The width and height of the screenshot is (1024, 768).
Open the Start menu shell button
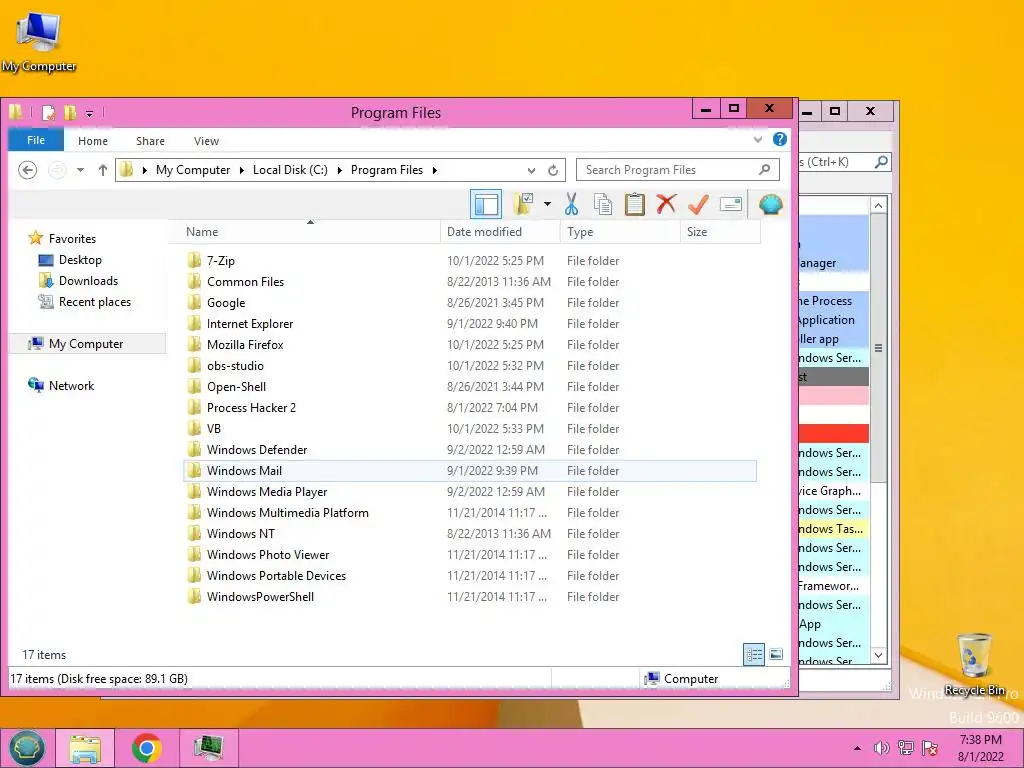(x=27, y=748)
